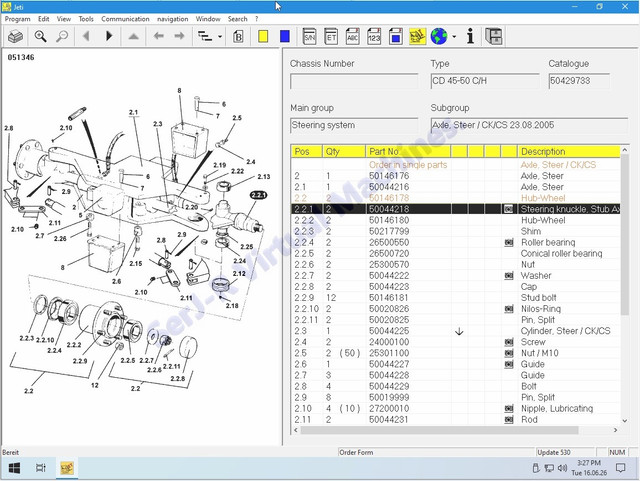Click the print icon in the toolbar
The height and width of the screenshot is (481, 640).
16,36
